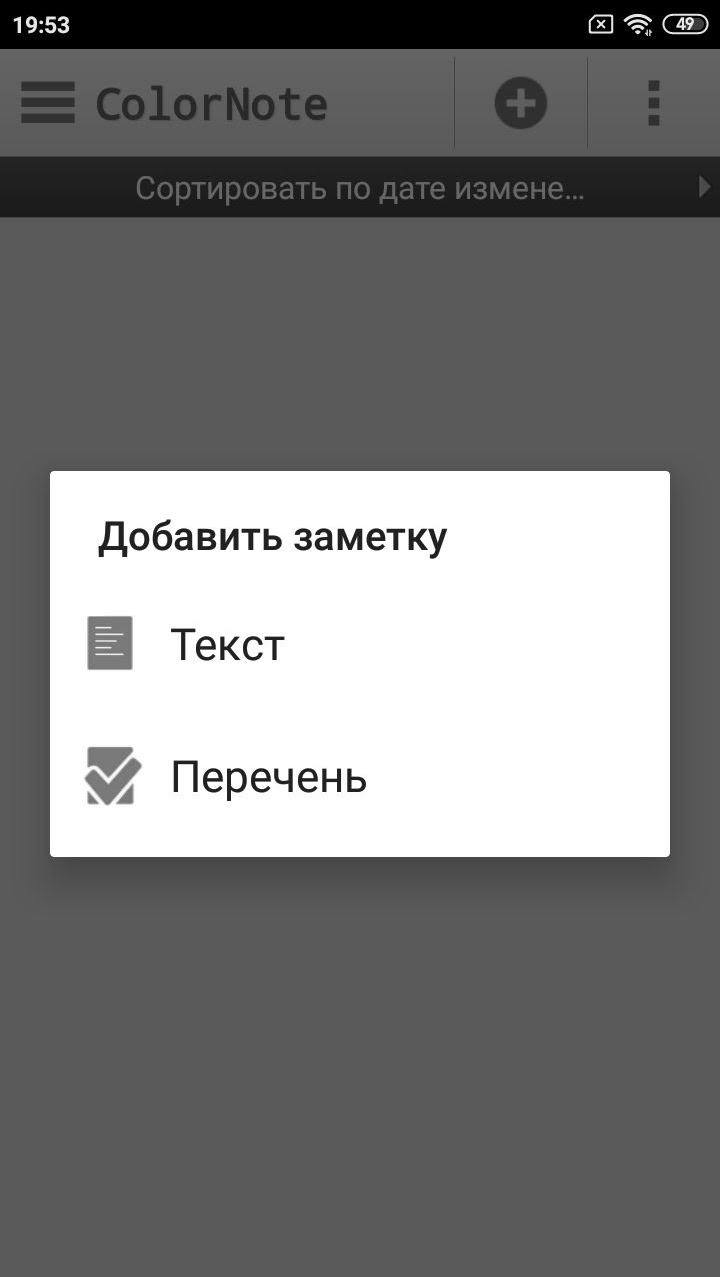The image size is (720, 1277).
Task: Tap the Wi-Fi status icon
Action: 638,25
